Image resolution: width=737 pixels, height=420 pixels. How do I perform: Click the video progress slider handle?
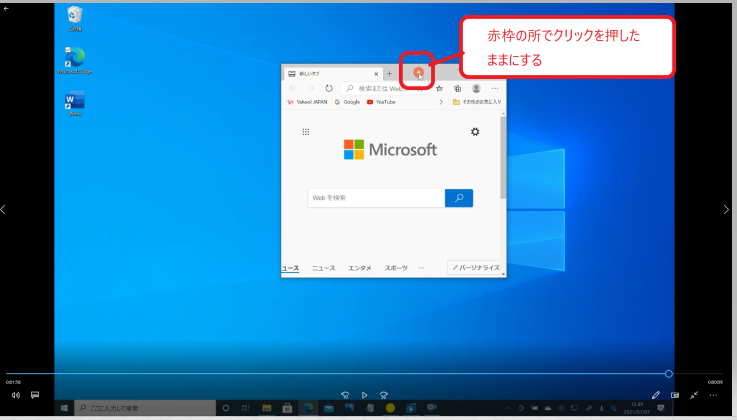(668, 373)
